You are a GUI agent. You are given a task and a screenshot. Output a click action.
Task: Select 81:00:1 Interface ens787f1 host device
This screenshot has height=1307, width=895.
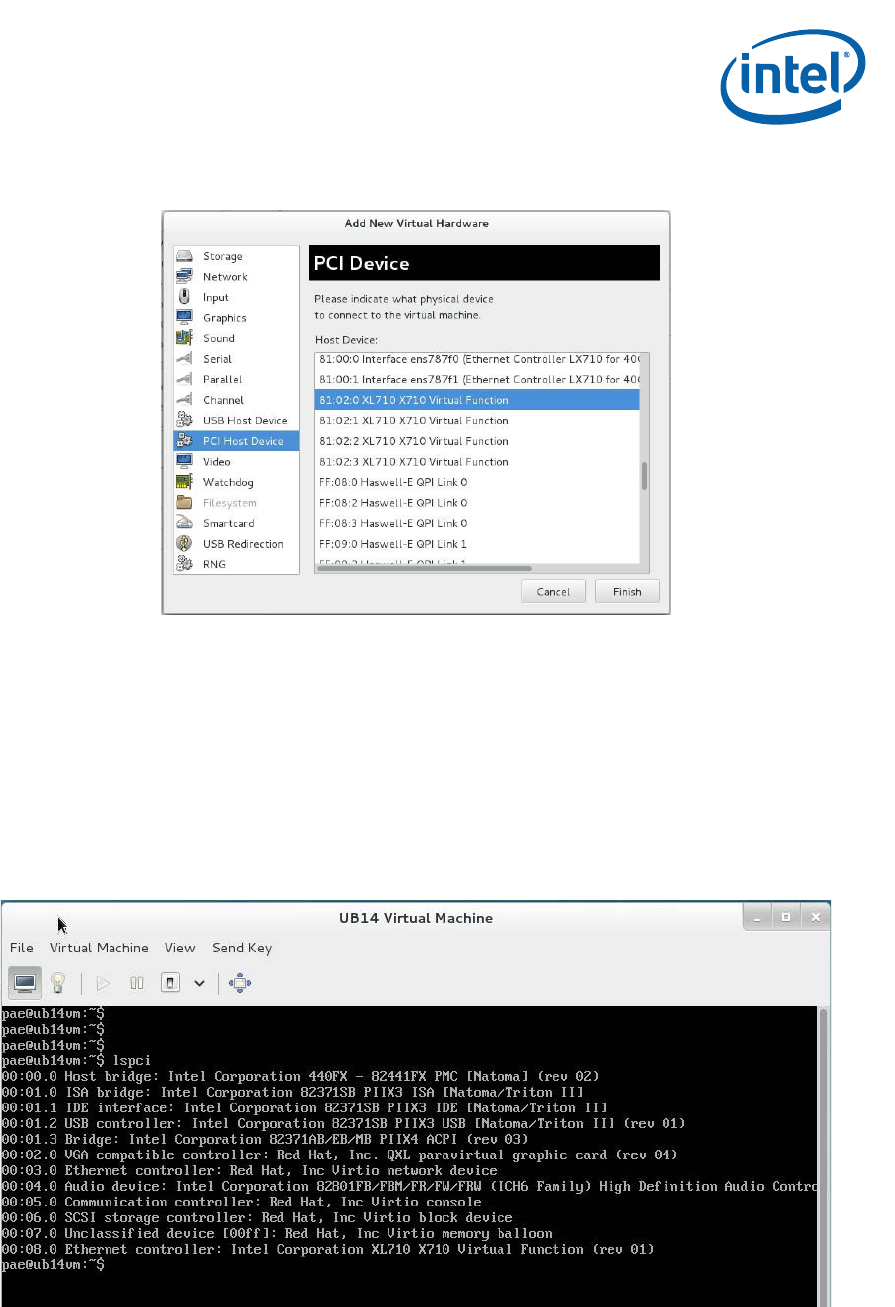click(477, 380)
